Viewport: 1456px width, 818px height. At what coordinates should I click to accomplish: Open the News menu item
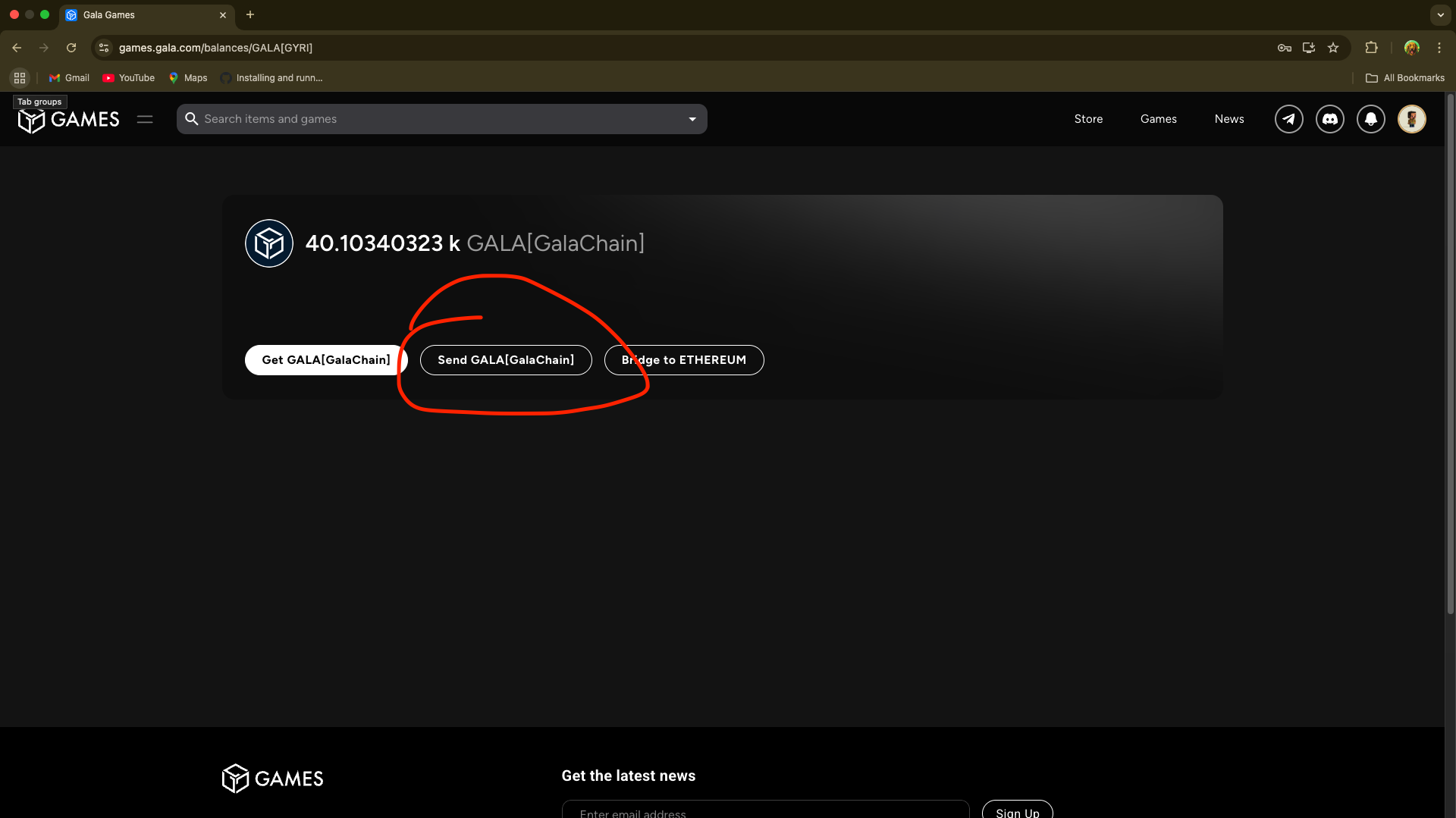[x=1229, y=119]
